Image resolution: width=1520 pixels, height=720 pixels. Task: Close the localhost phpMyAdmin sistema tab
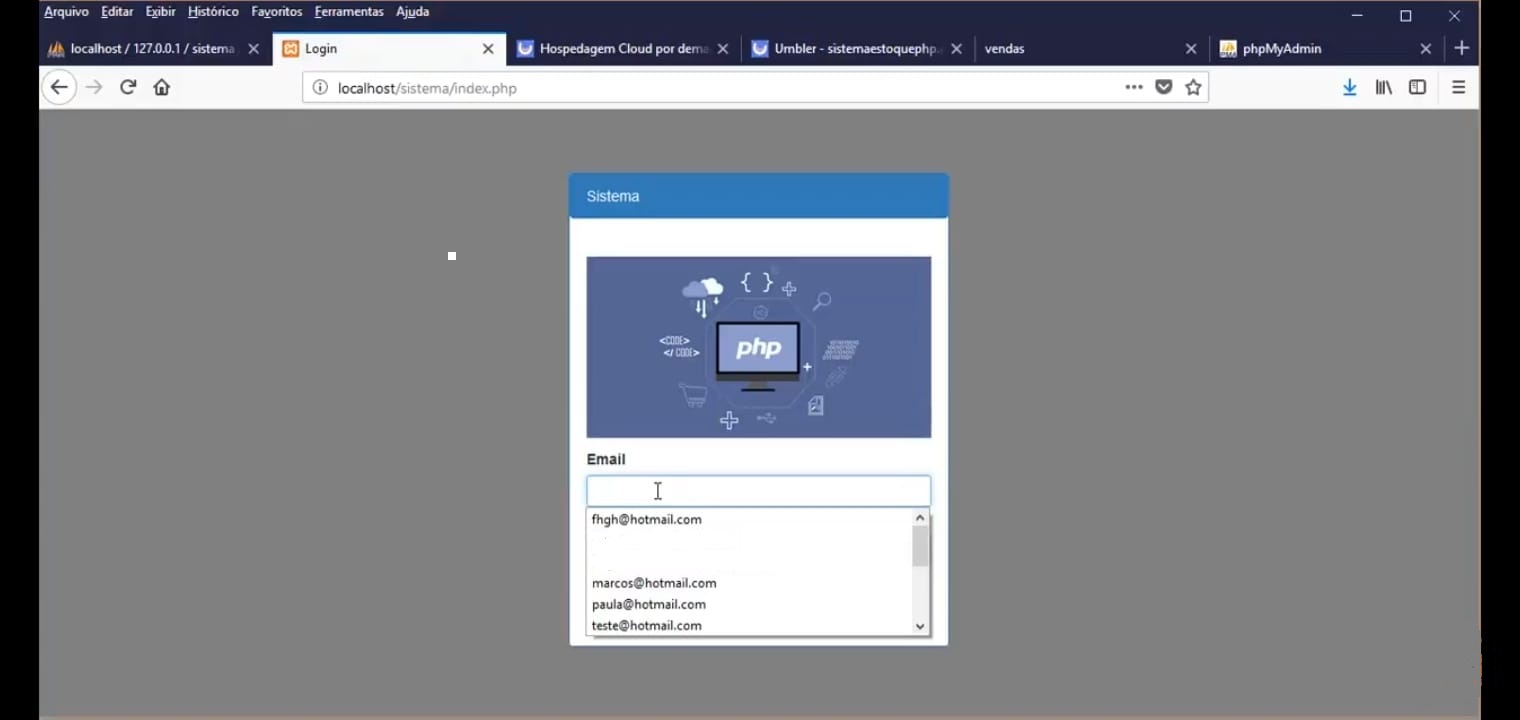(x=253, y=48)
